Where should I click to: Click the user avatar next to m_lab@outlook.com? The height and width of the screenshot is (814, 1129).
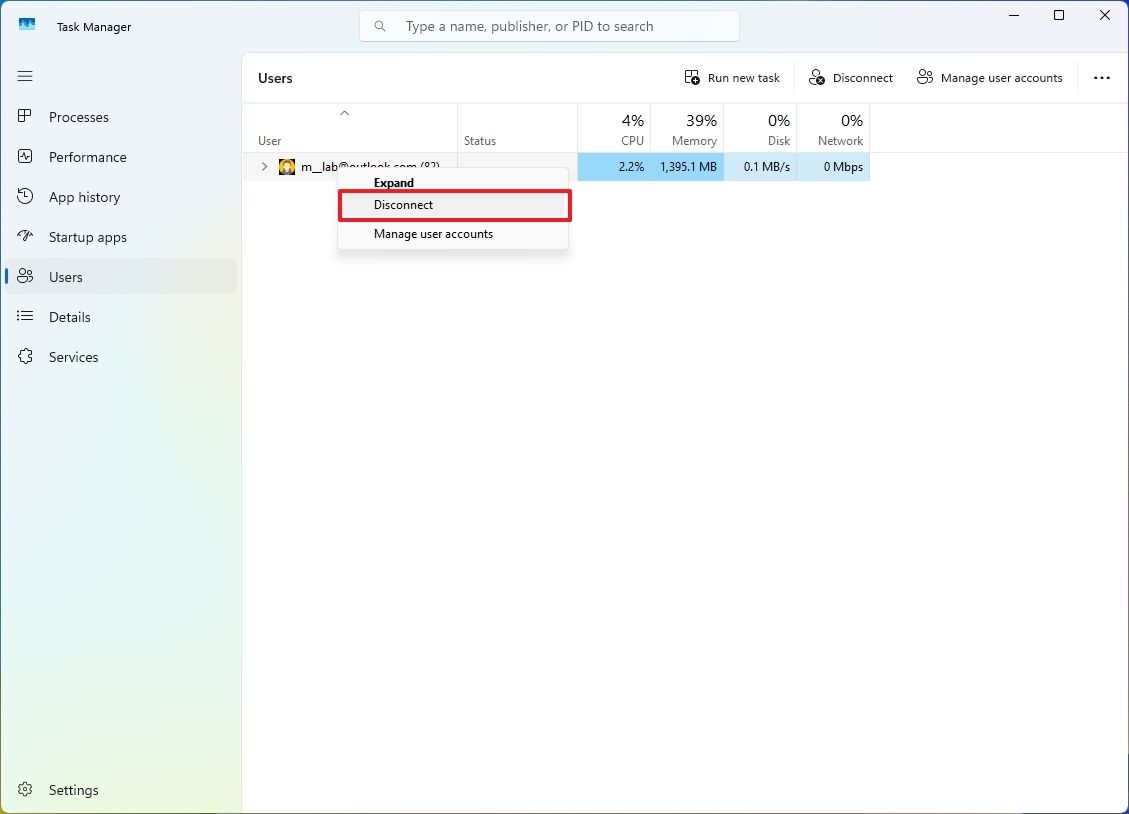pyautogui.click(x=287, y=166)
